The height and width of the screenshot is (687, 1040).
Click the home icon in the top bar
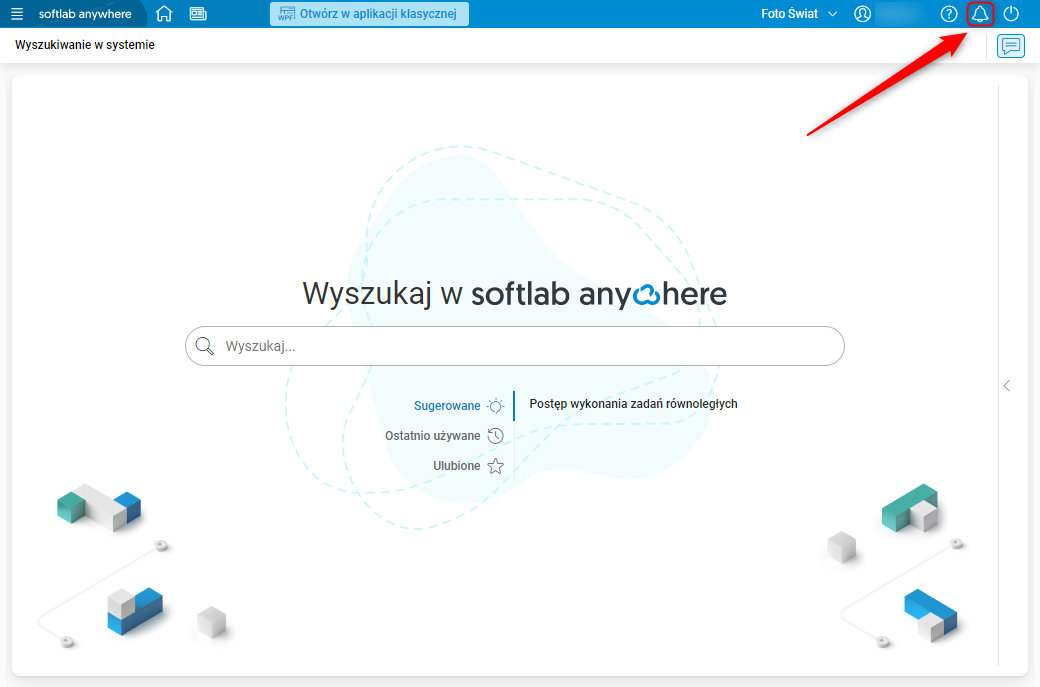tap(166, 14)
